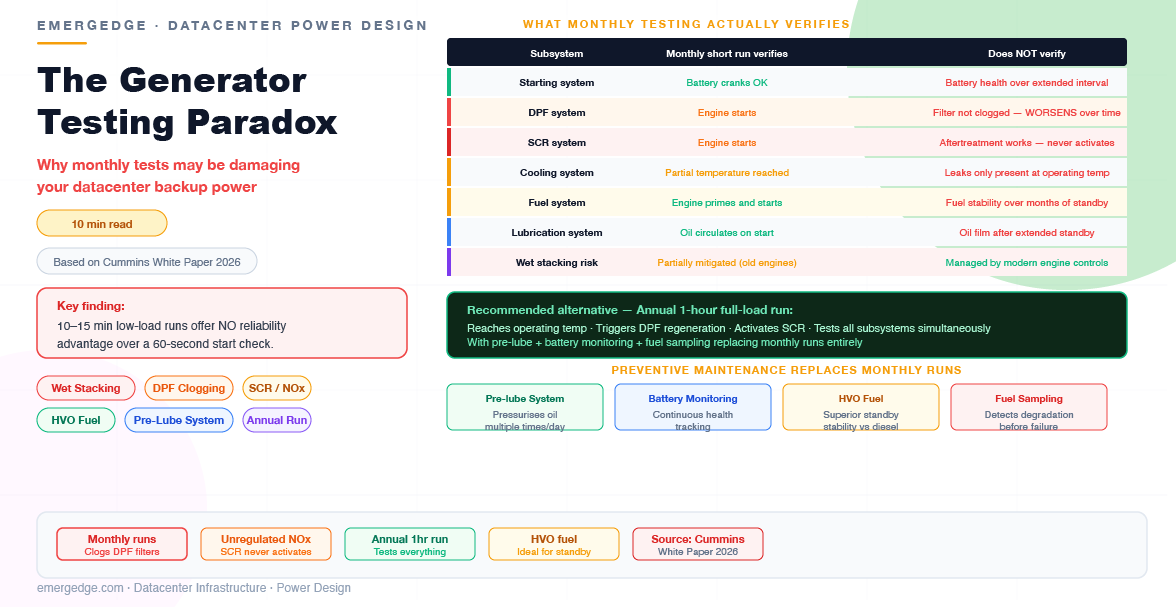Click 'The Generator Testing Paradox' title
The width and height of the screenshot is (1176, 607).
(188, 101)
